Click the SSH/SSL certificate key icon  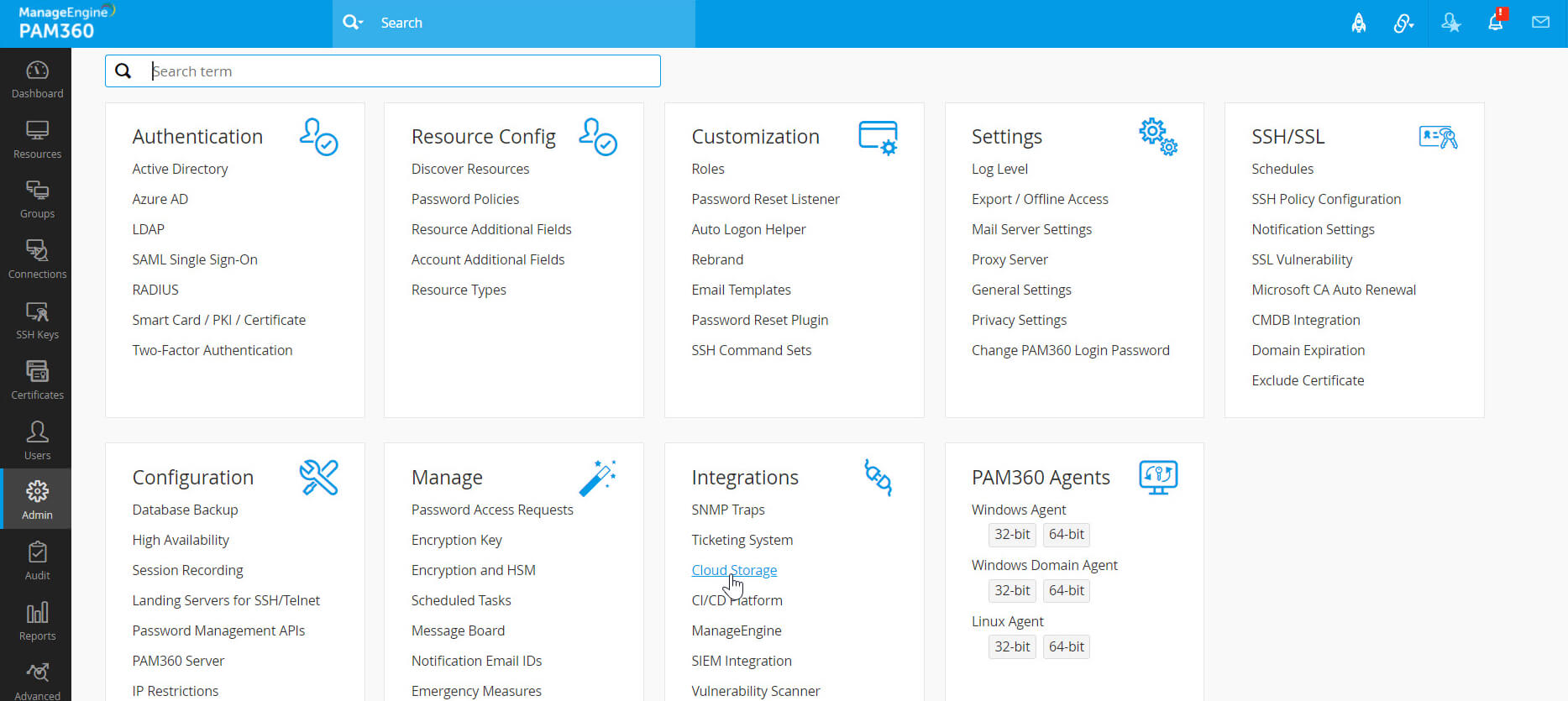point(1439,137)
